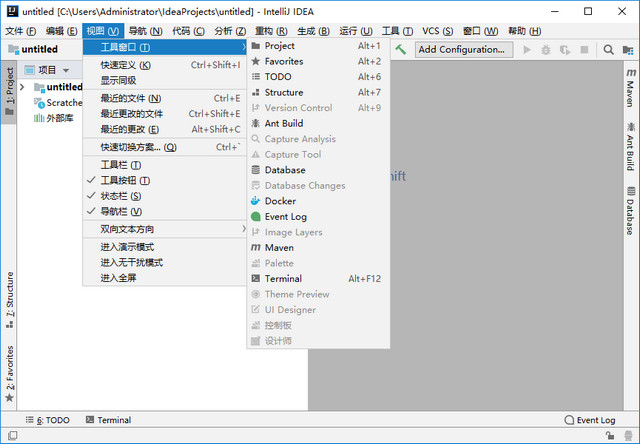Select 最近的文件 (N) menu entry
Image resolution: width=640 pixels, height=444 pixels.
point(164,98)
